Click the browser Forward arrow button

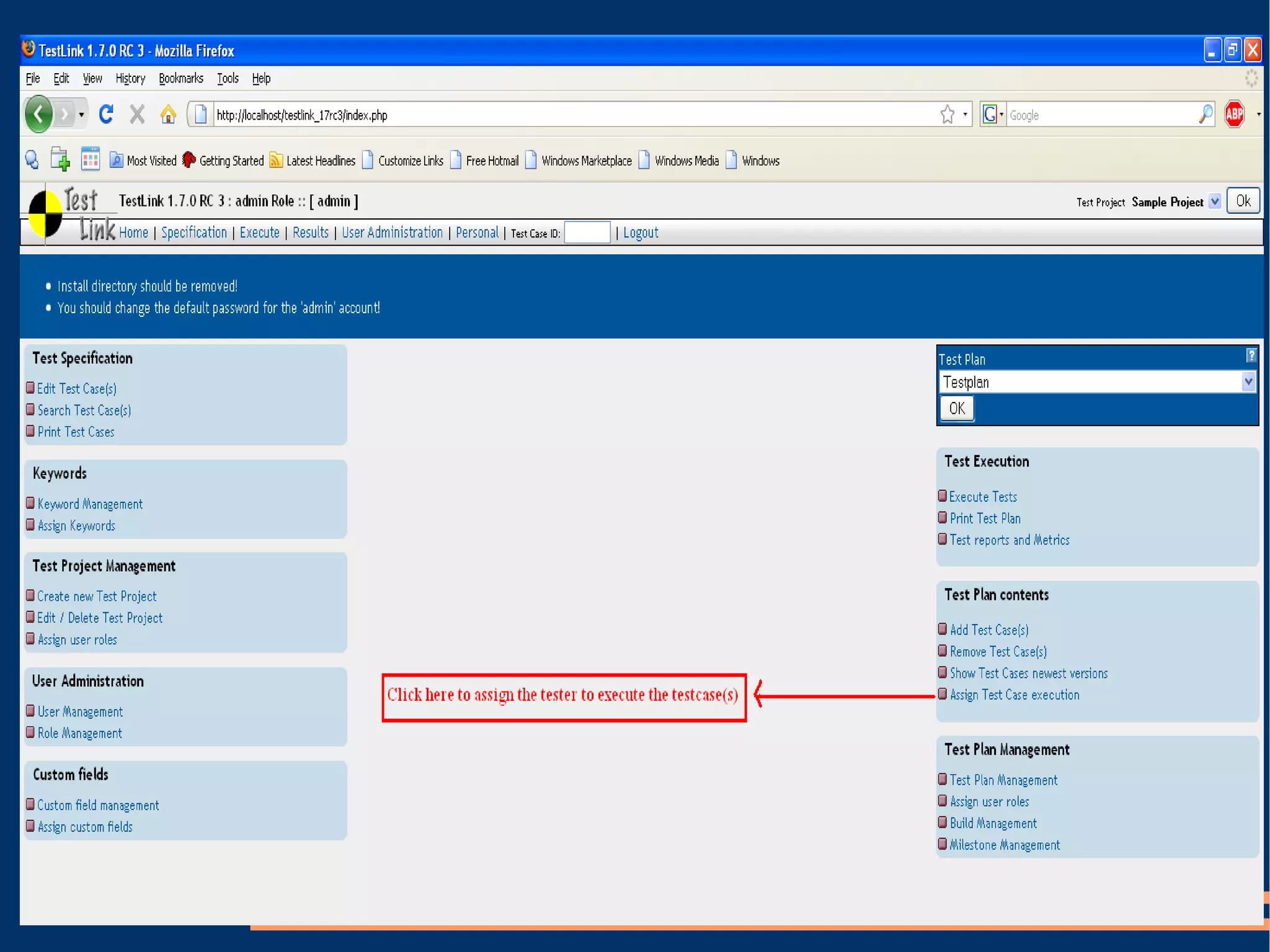64,115
